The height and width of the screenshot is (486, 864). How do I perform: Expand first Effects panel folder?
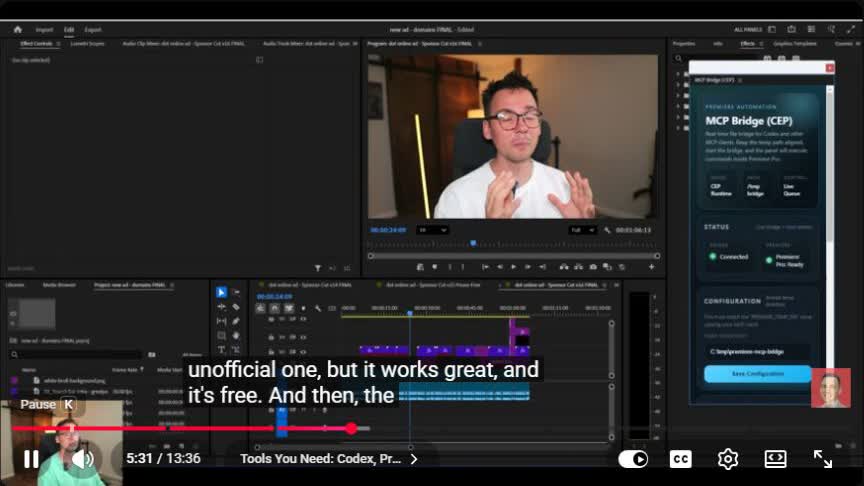[x=678, y=74]
